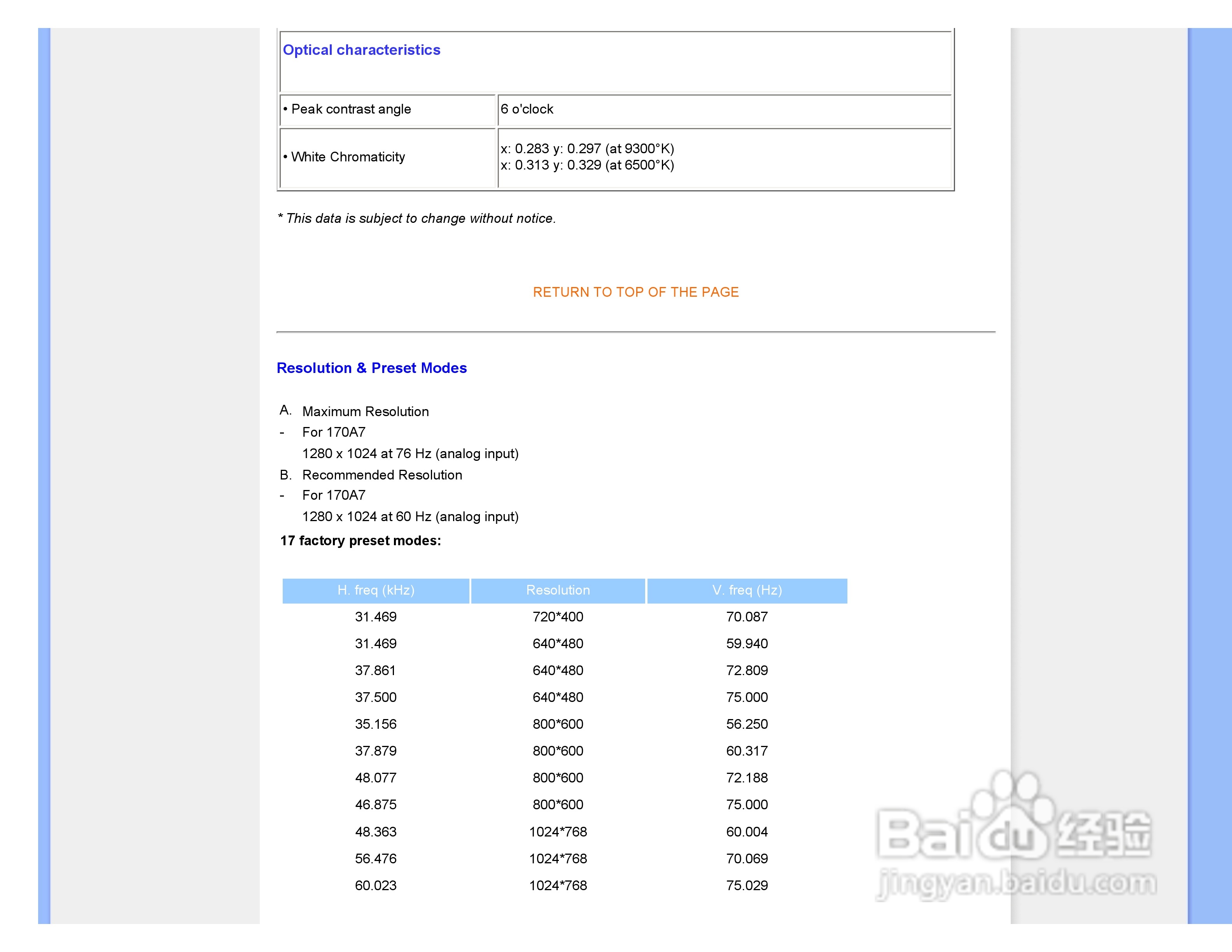Image resolution: width=1232 pixels, height=952 pixels.
Task: Click the 6 o'clock value cell
Action: [x=527, y=109]
